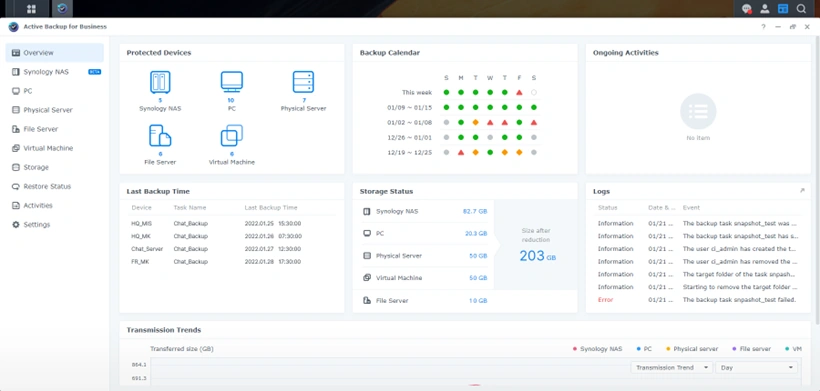Open the DSM search icon

click(x=801, y=9)
